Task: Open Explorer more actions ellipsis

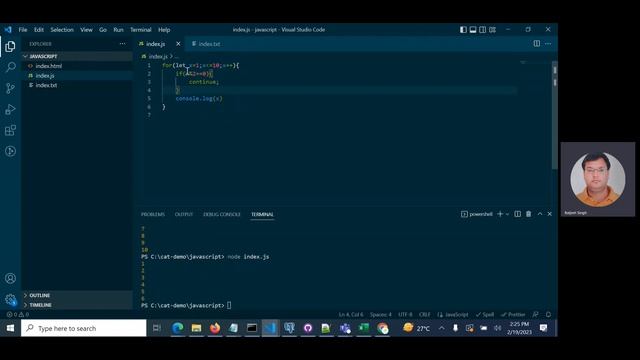Action: coord(122,44)
